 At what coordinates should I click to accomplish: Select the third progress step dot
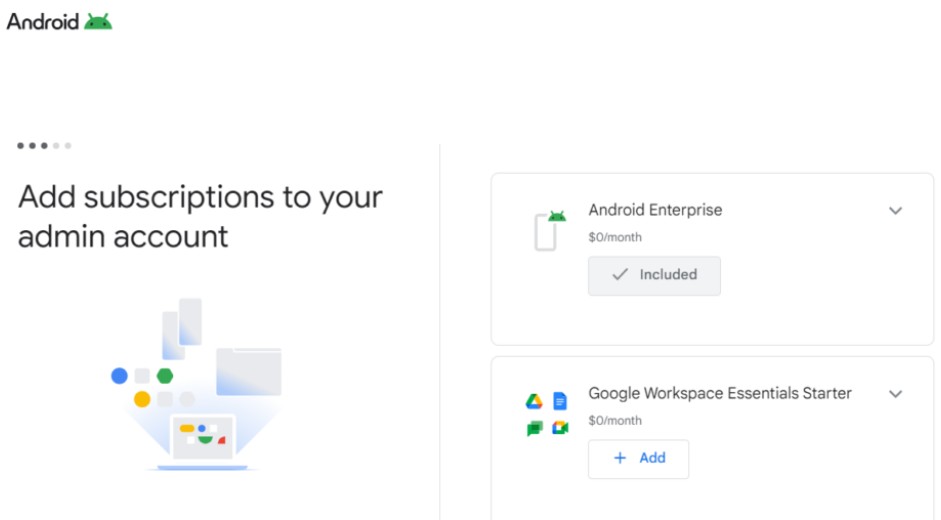(x=44, y=145)
